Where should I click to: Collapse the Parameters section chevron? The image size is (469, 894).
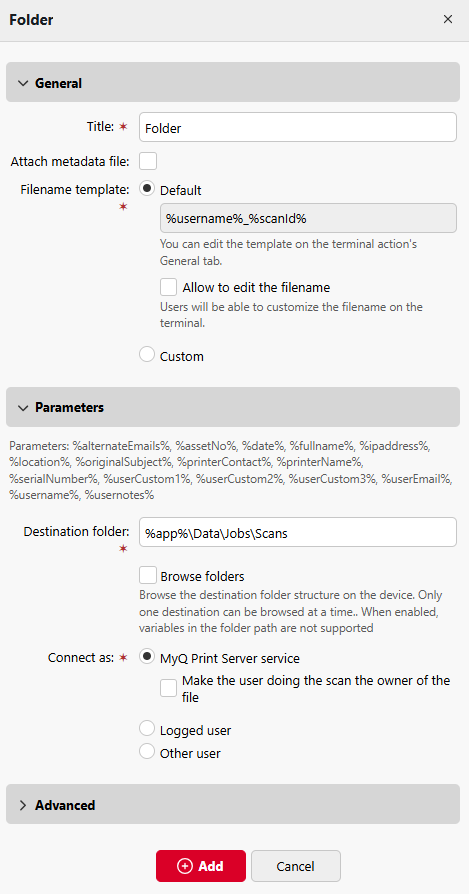[23, 408]
